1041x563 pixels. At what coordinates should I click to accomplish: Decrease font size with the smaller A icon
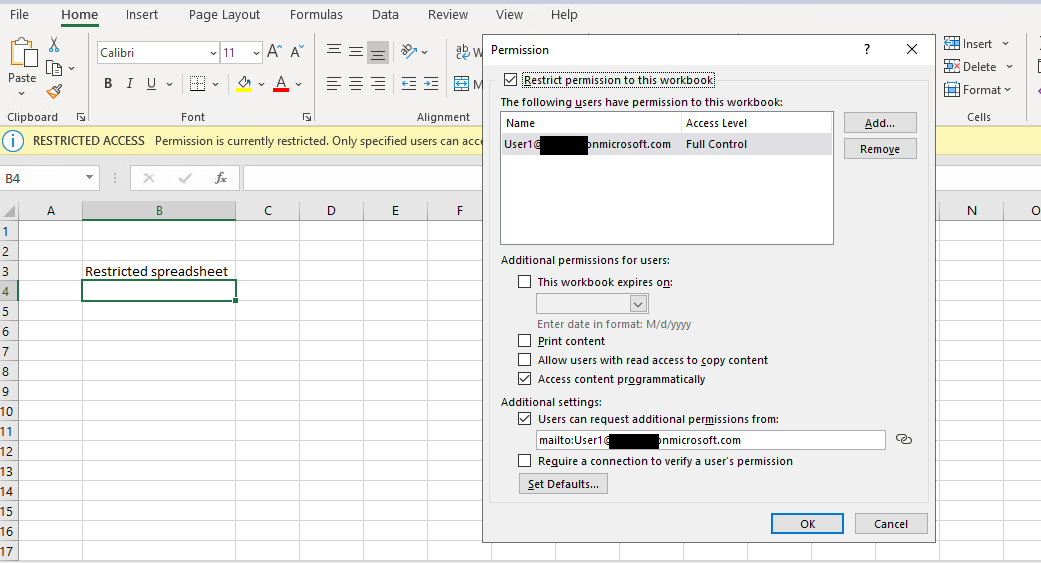297,52
